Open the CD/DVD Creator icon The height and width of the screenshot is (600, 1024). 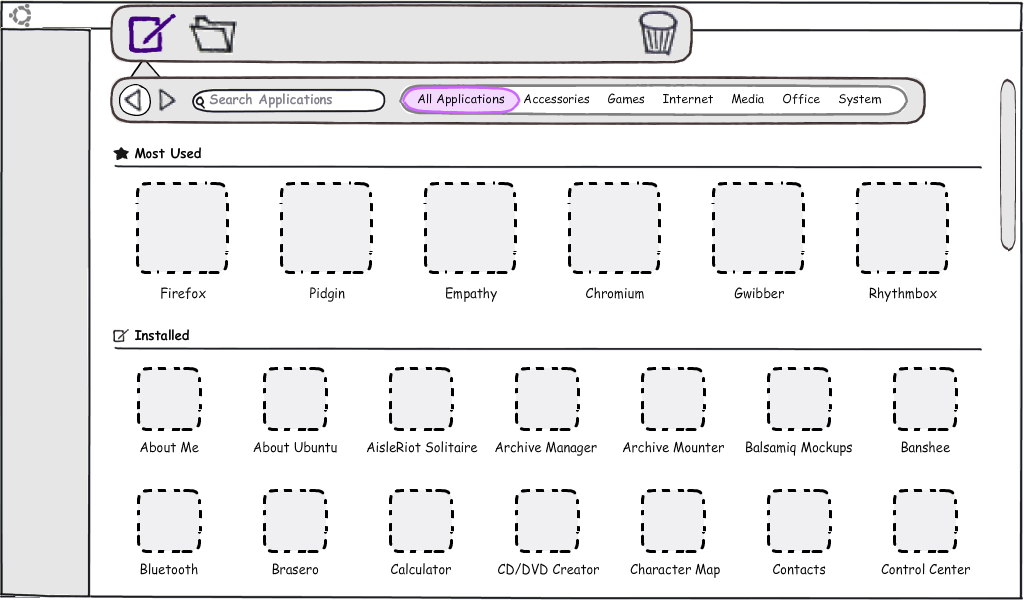click(x=547, y=521)
